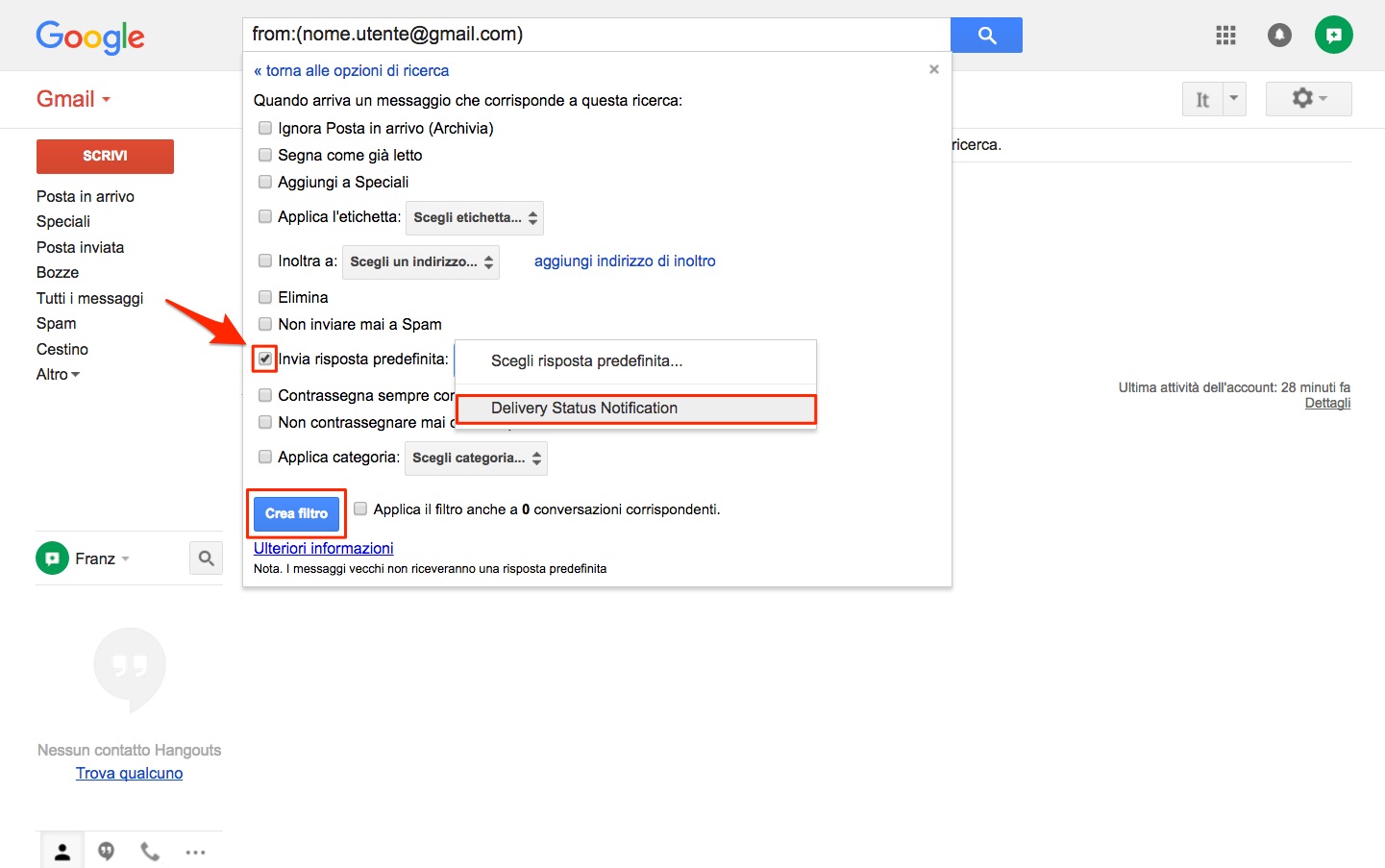Check the Elimina checkbox
The height and width of the screenshot is (868, 1385).
pyautogui.click(x=265, y=297)
